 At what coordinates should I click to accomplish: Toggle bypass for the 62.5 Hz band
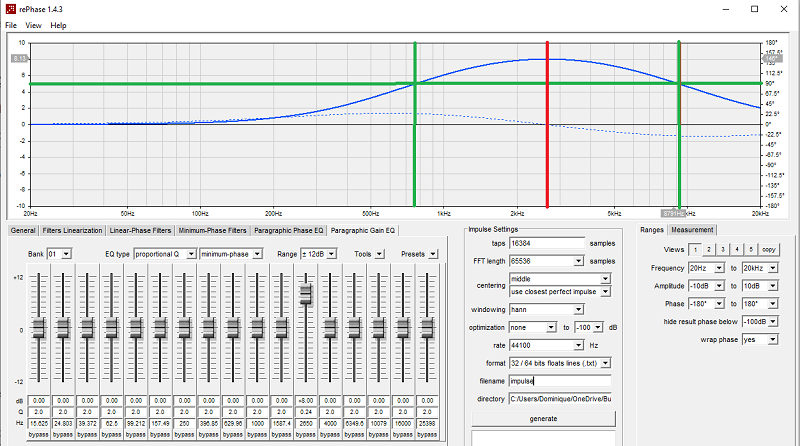point(112,435)
